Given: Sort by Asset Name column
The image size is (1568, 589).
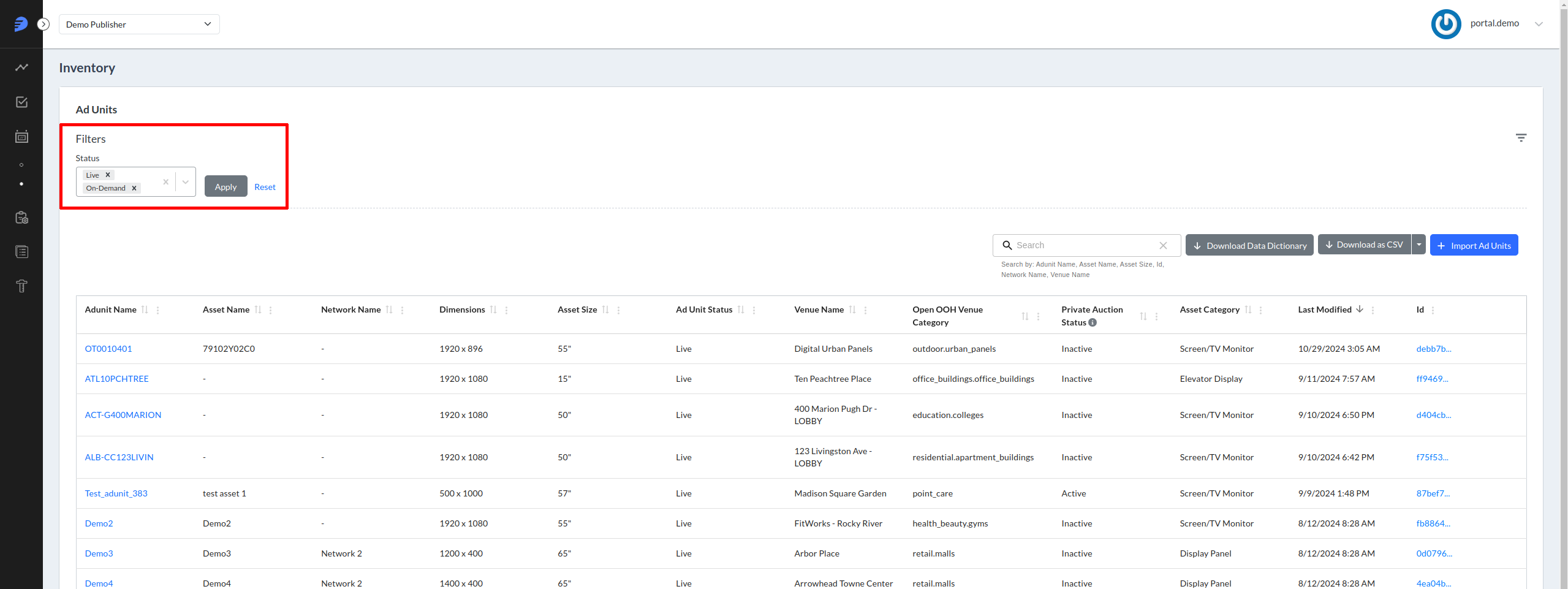Looking at the screenshot, I should 258,310.
